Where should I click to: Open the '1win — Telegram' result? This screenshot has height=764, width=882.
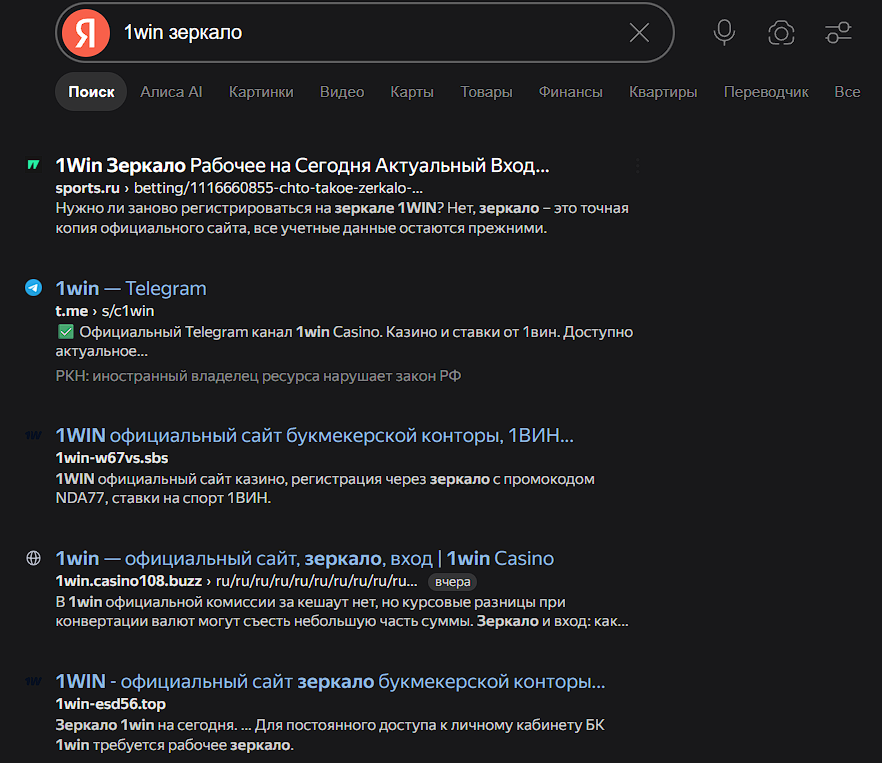tap(131, 288)
